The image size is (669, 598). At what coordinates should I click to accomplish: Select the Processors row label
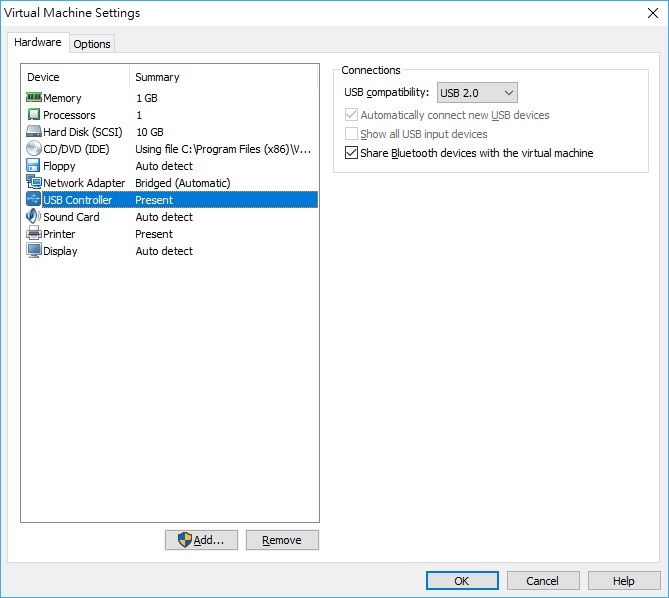(x=69, y=115)
